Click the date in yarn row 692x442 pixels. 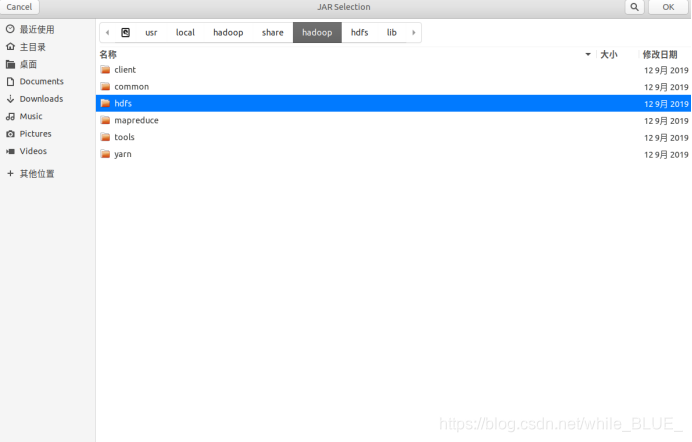point(666,154)
